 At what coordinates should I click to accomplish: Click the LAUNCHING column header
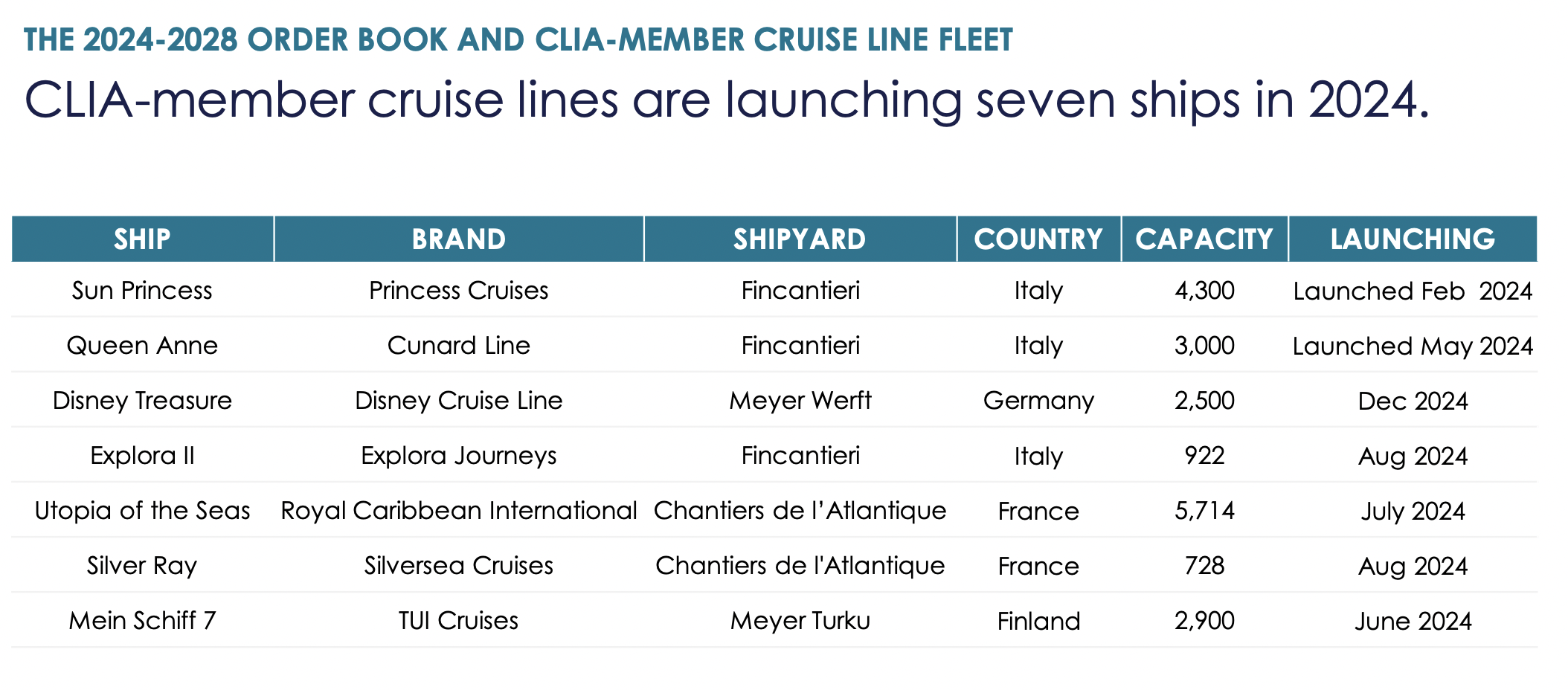[1413, 239]
